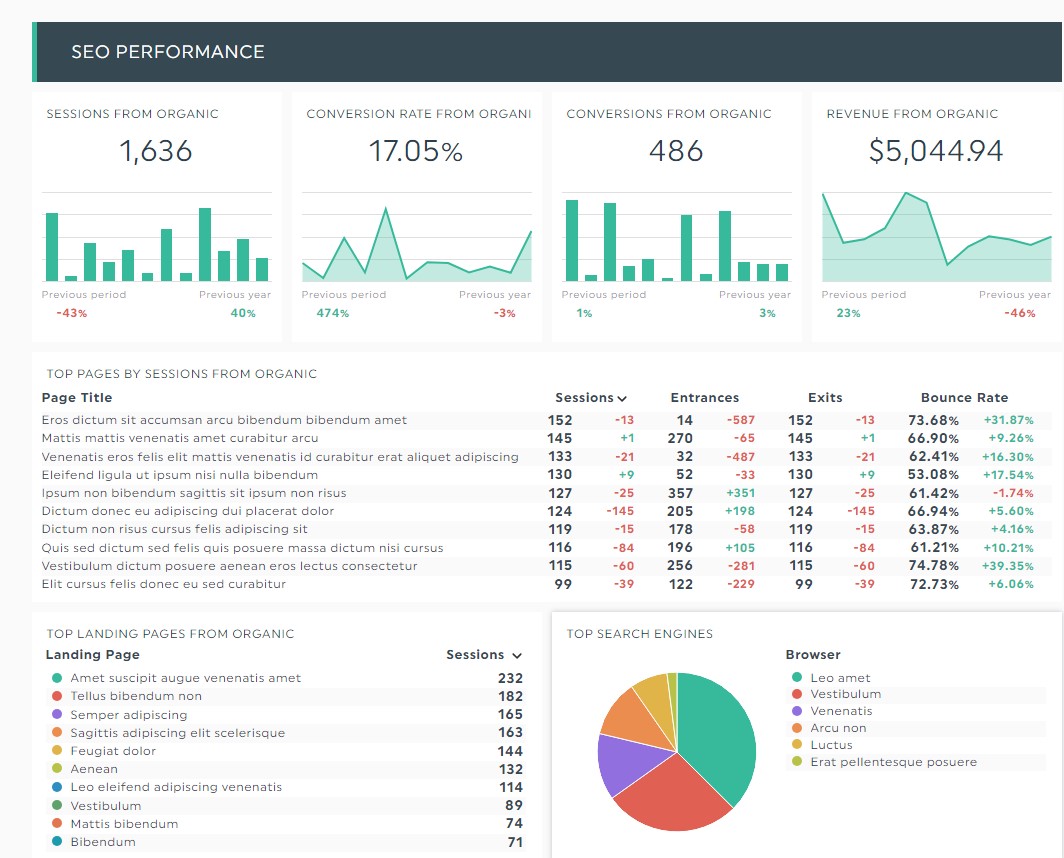Click the dot beside Erat pellentesque posuere

coord(797,762)
